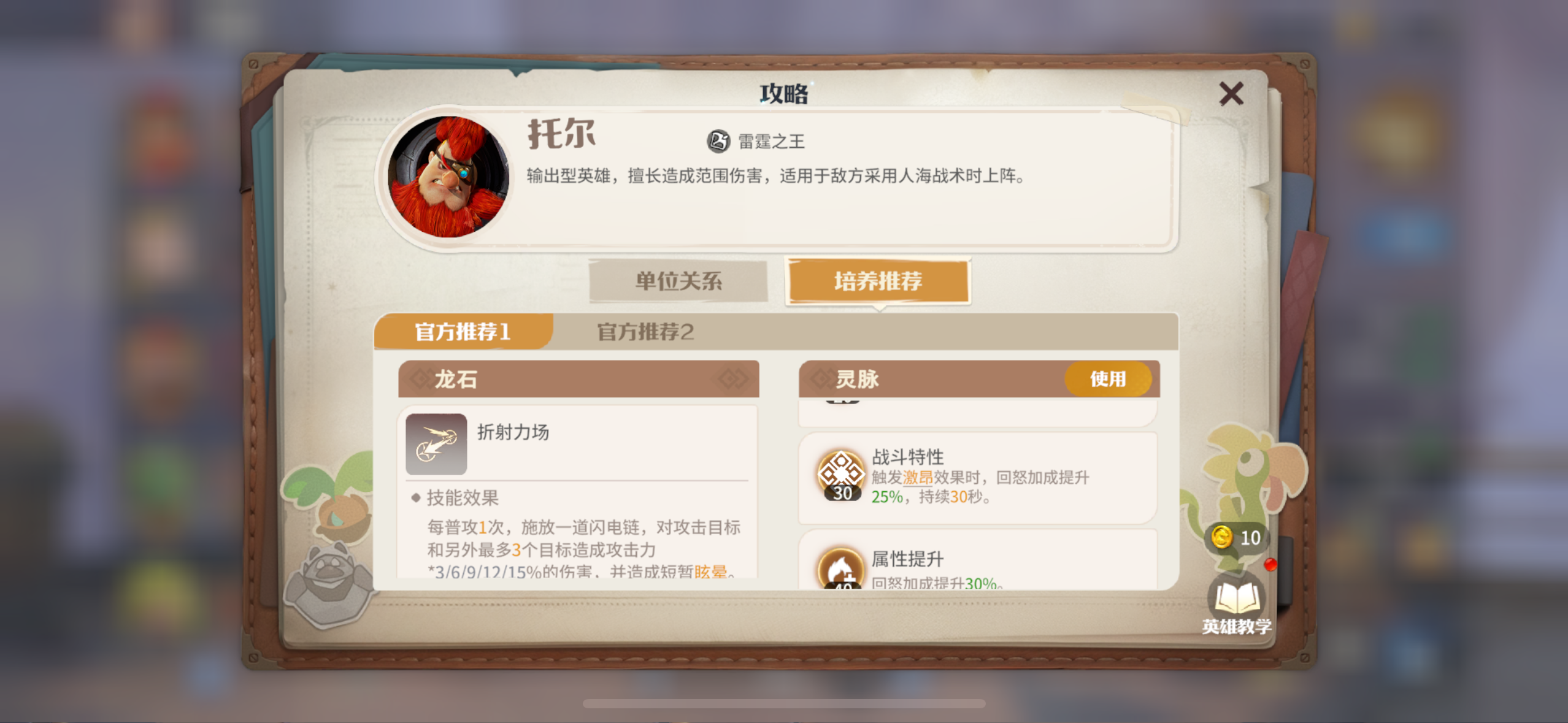Open the 激昂 keyword link
This screenshot has width=1568, height=723.
click(x=917, y=477)
